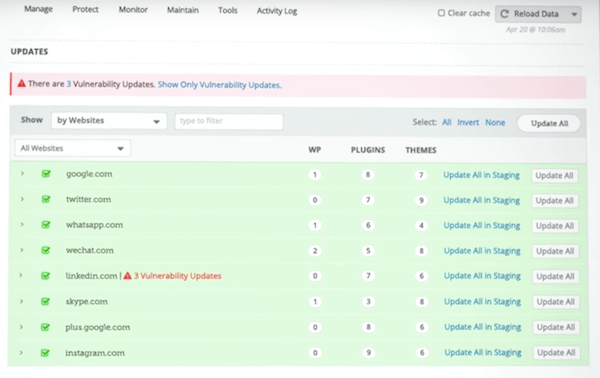Open the Manage menu
The height and width of the screenshot is (378, 600).
(x=38, y=9)
